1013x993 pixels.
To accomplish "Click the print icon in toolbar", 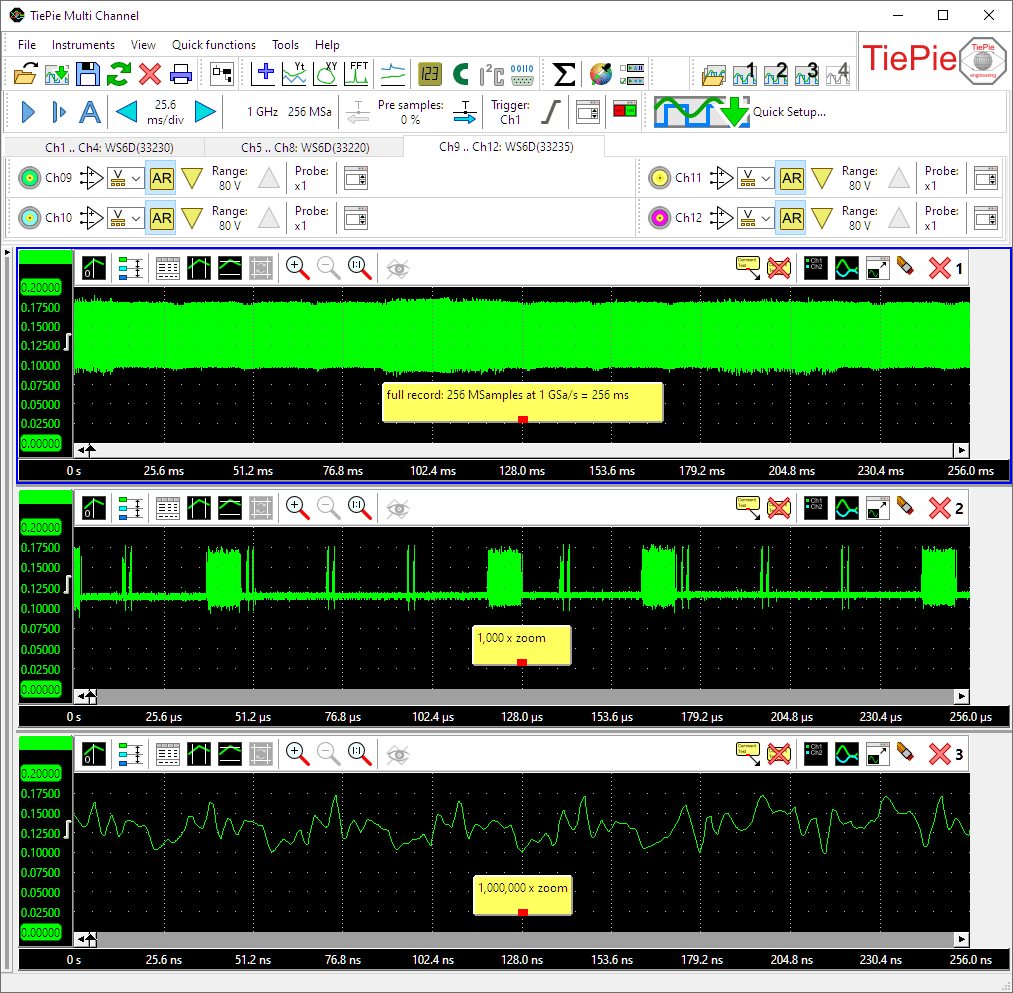I will pyautogui.click(x=180, y=74).
